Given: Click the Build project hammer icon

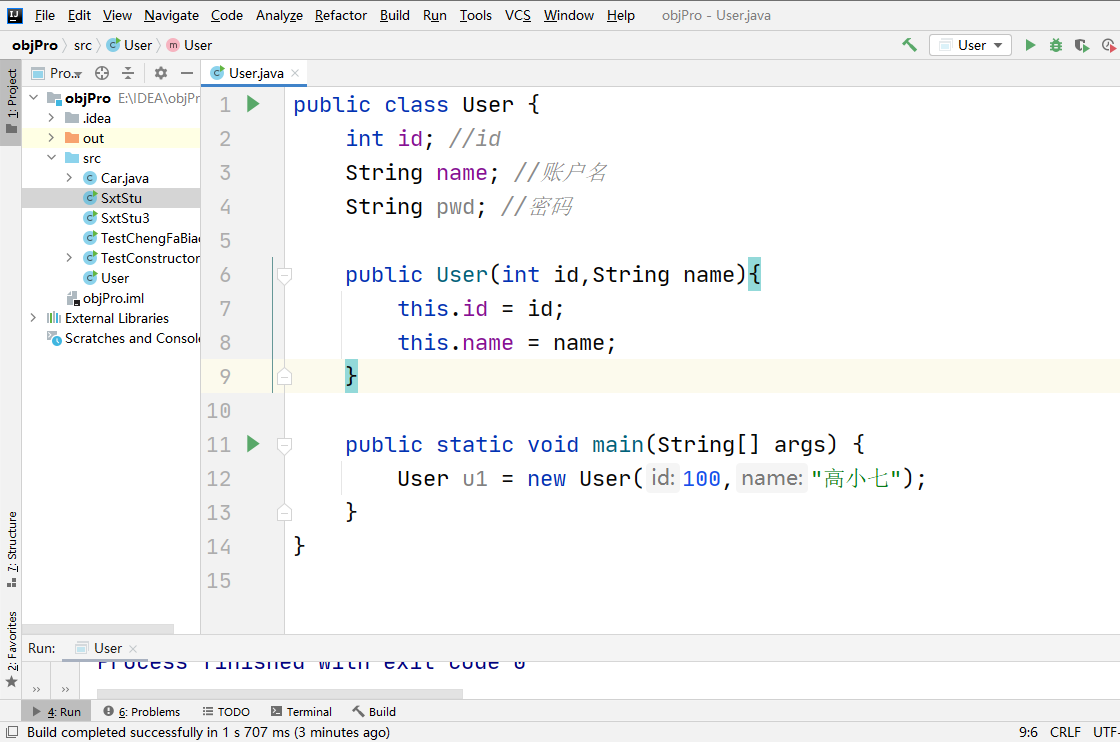Looking at the screenshot, I should pyautogui.click(x=909, y=45).
